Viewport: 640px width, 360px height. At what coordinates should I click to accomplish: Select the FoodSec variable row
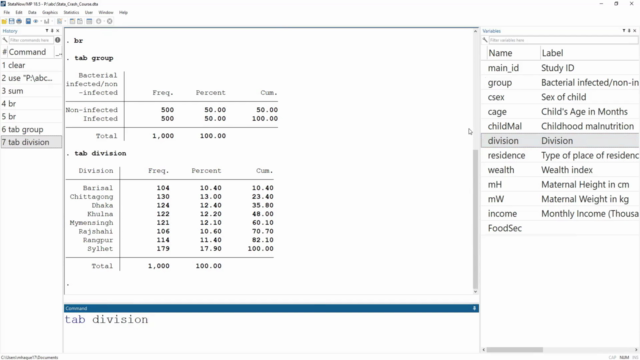[x=560, y=228]
